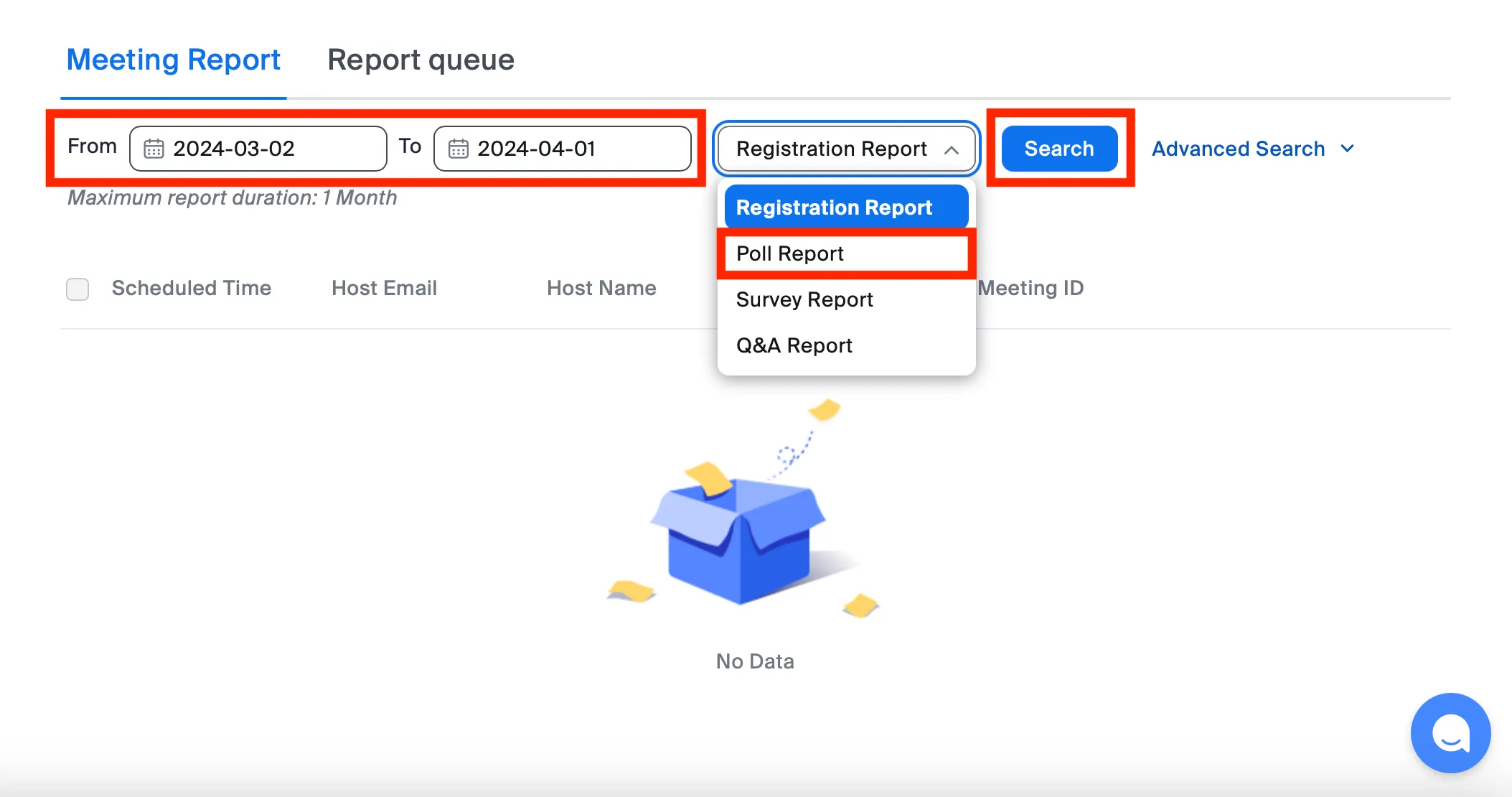
Task: Collapse the report type chevron arrow
Action: click(952, 149)
